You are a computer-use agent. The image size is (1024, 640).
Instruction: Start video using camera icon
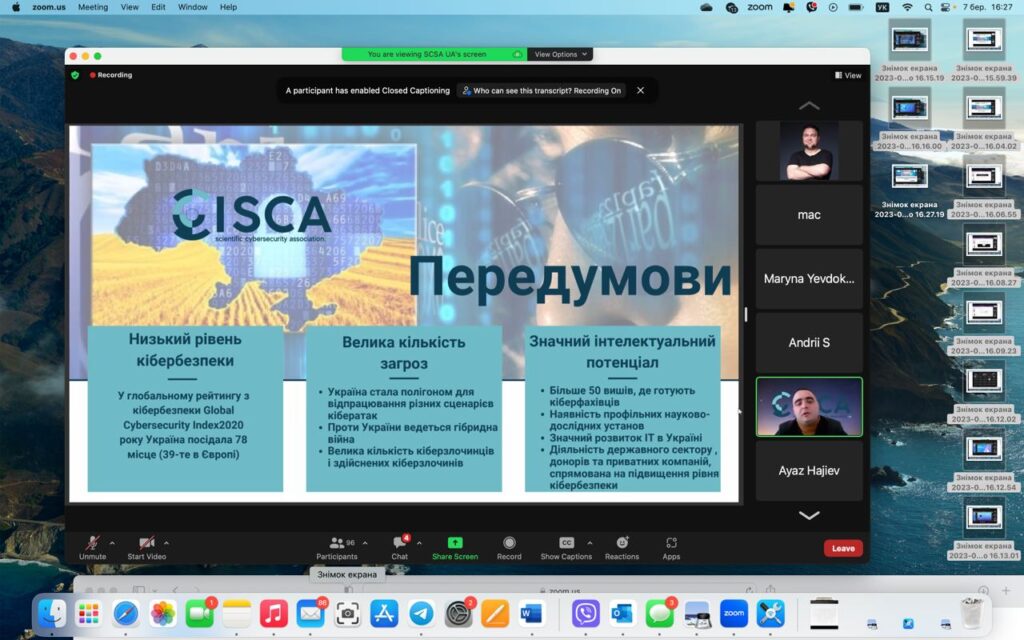(x=146, y=547)
